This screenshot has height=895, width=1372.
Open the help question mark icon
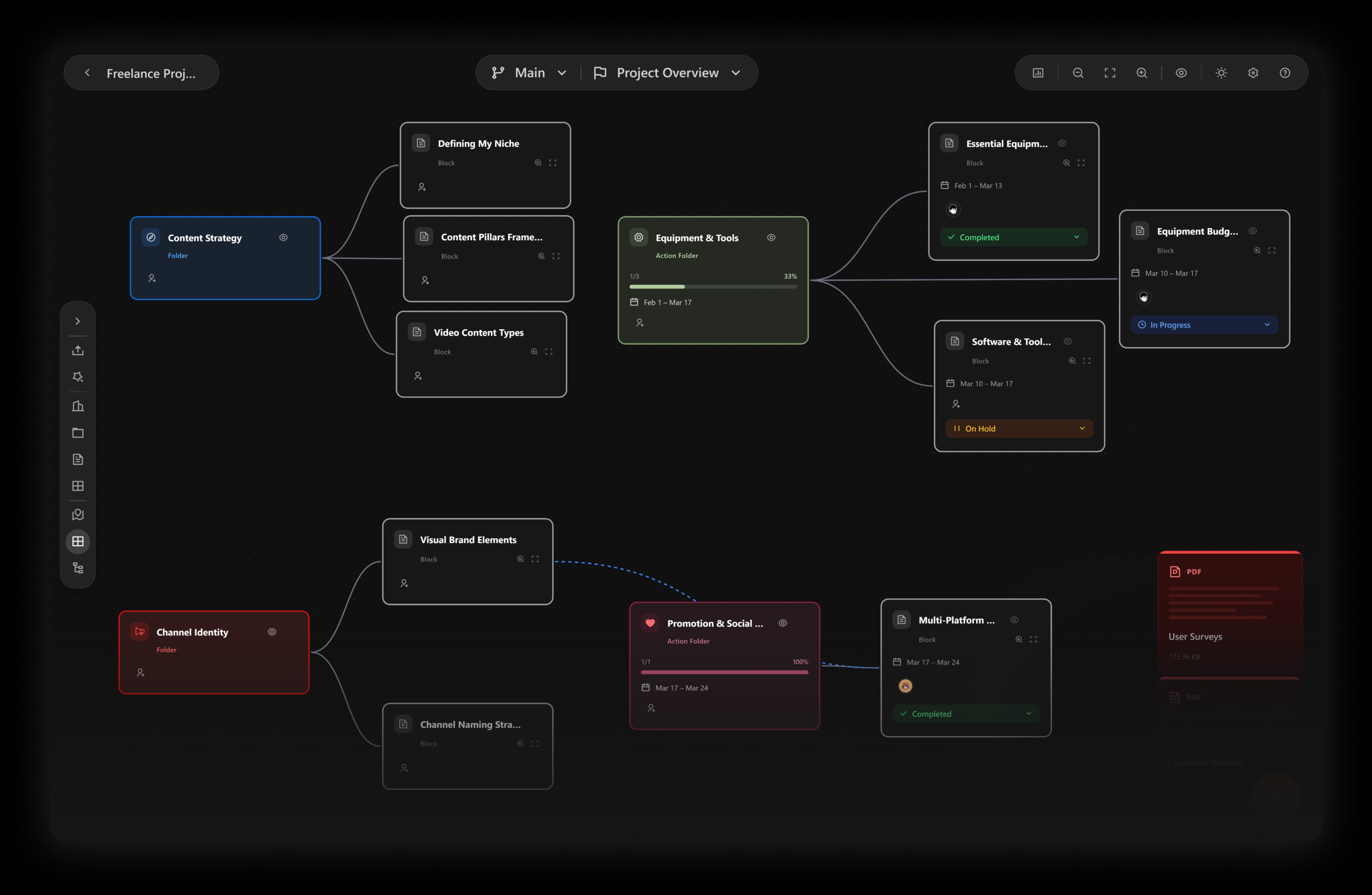[x=1284, y=73]
